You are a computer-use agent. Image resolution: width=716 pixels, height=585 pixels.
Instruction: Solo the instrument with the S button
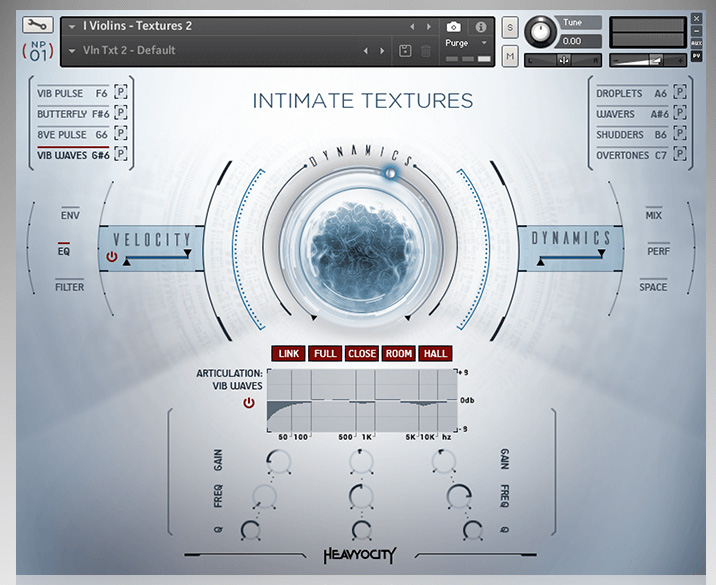pos(510,28)
